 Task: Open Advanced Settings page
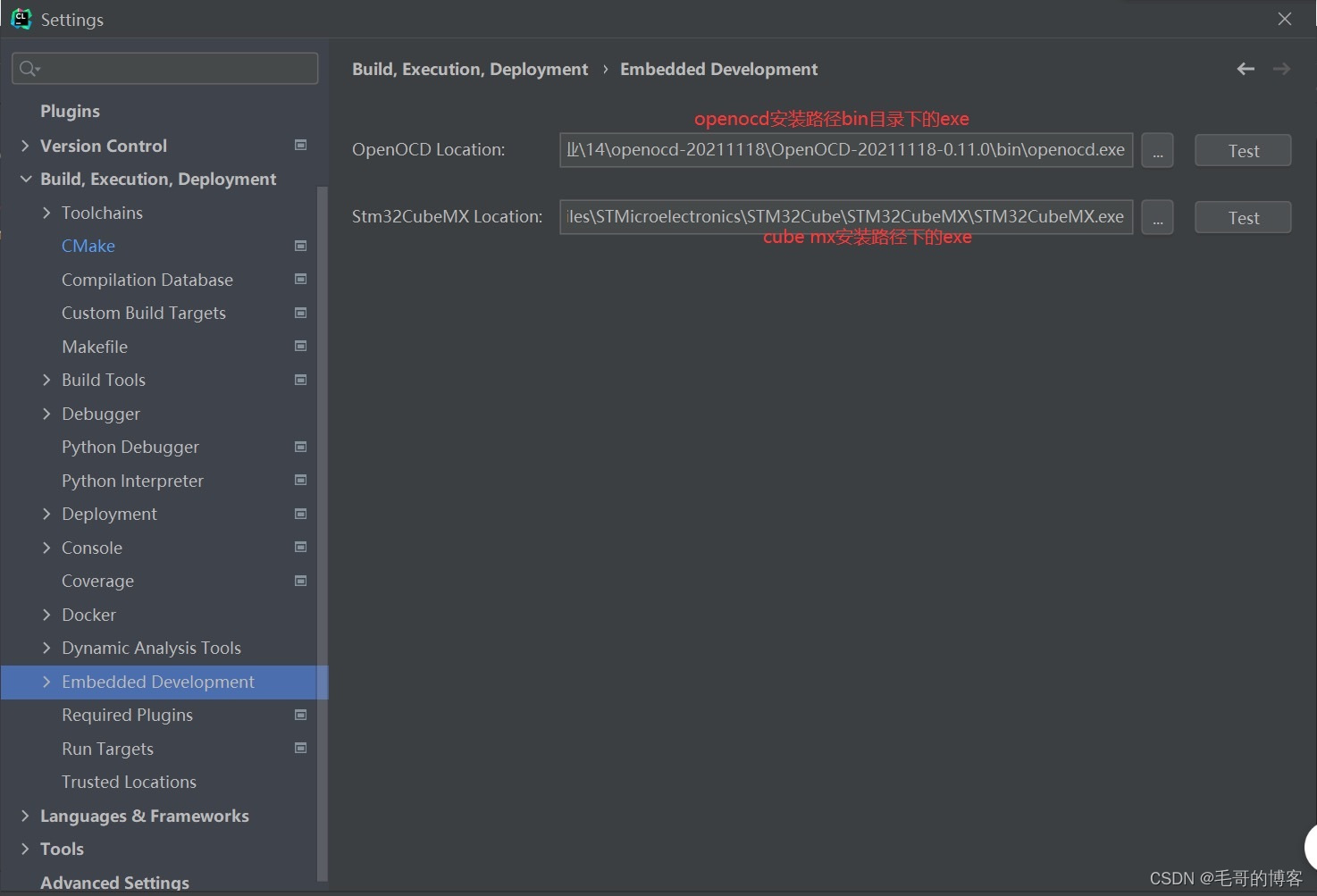pyautogui.click(x=114, y=883)
